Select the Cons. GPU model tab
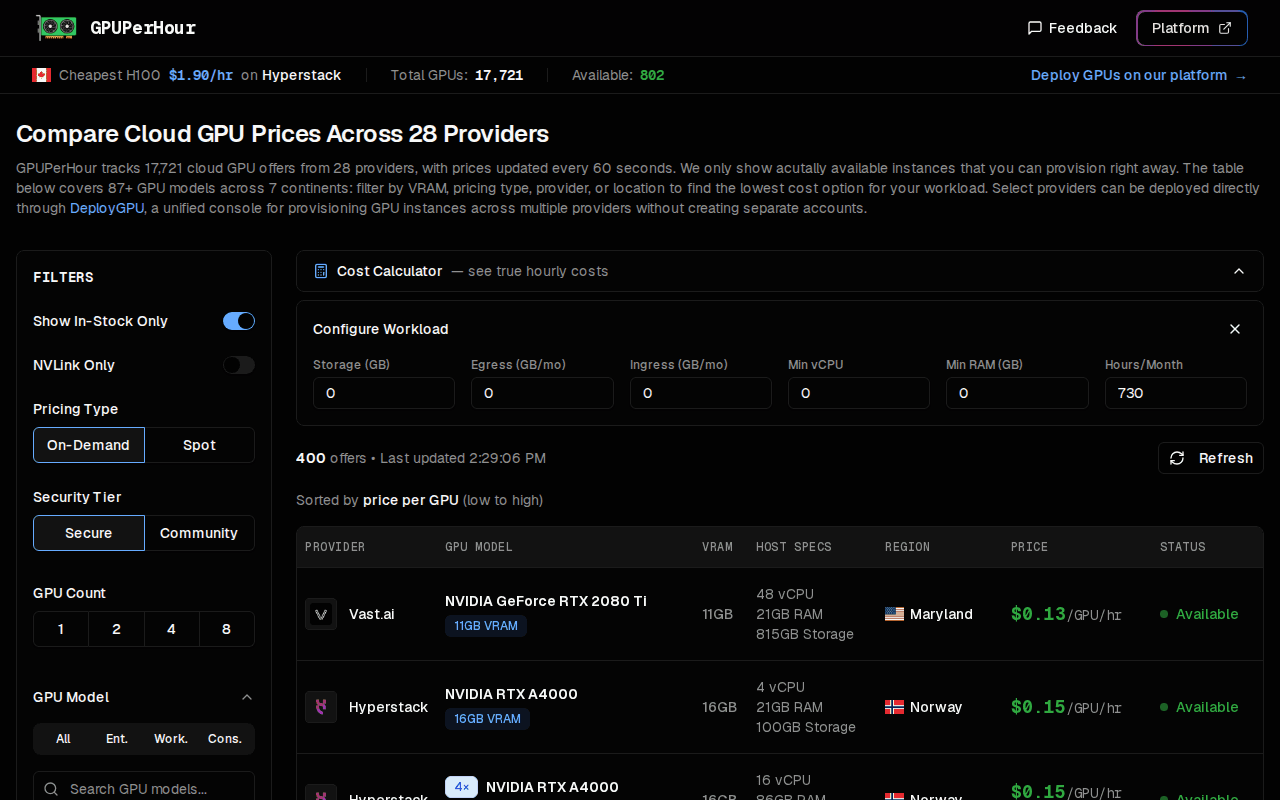The height and width of the screenshot is (800, 1280). coord(225,739)
